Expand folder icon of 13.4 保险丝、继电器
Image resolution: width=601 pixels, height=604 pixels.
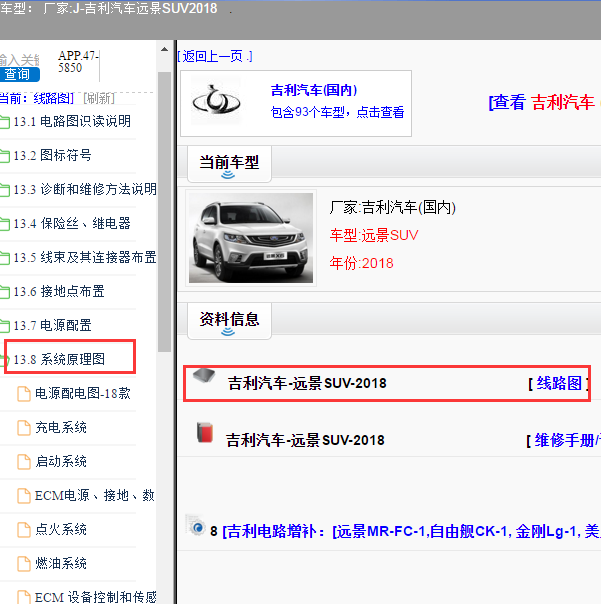pos(5,224)
